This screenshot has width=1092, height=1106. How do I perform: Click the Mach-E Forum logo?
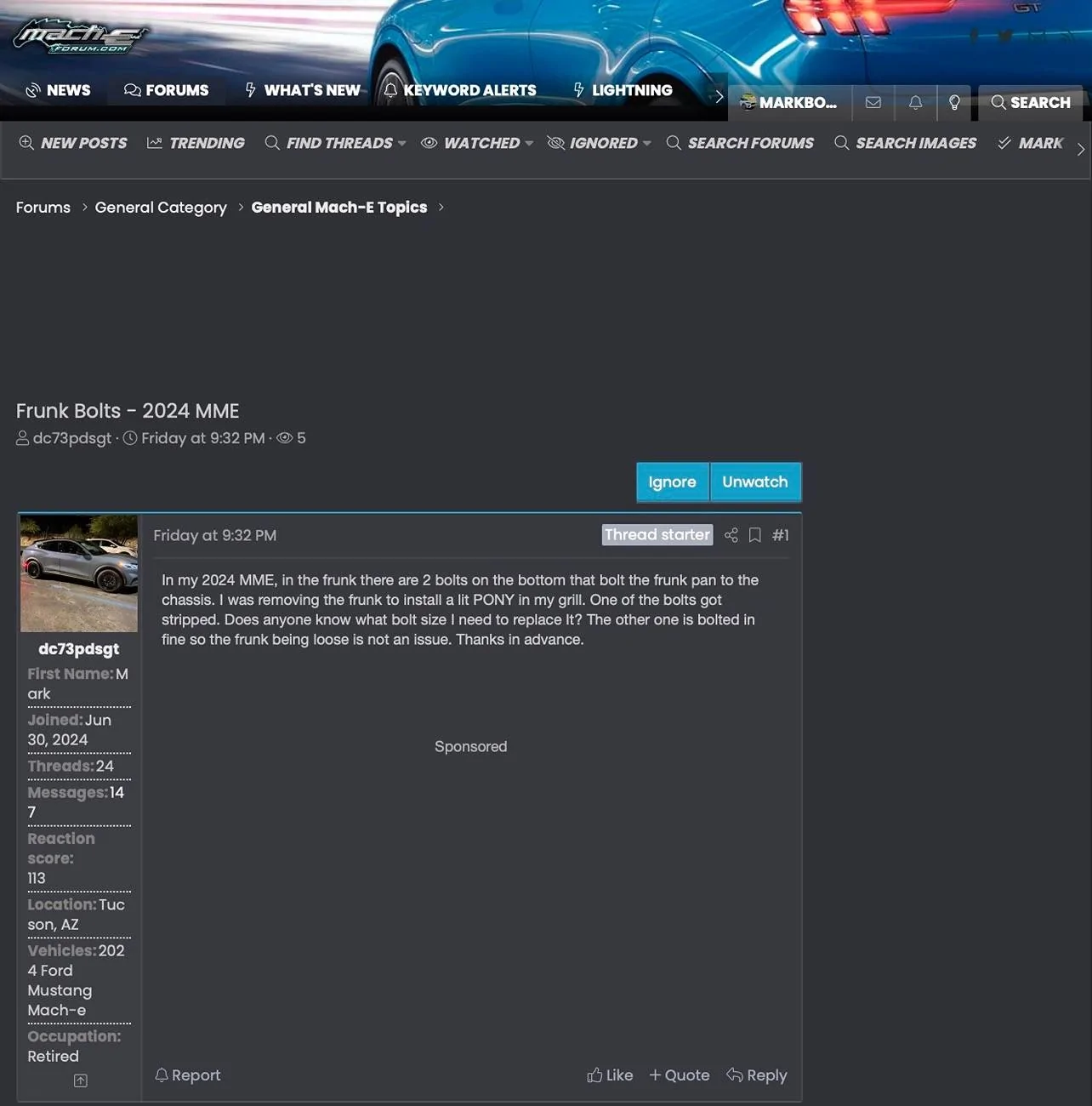(80, 36)
